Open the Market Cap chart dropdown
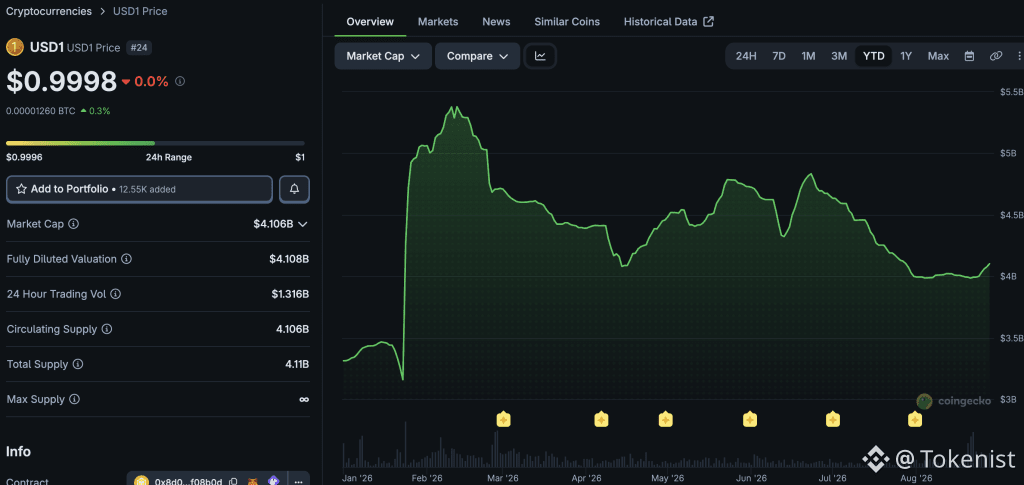The width and height of the screenshot is (1024, 485). (383, 56)
